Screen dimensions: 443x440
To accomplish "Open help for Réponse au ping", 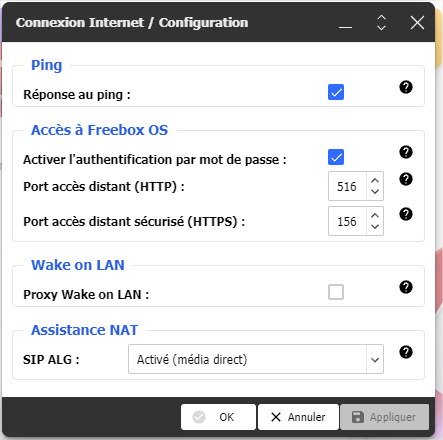I will click(x=406, y=87).
